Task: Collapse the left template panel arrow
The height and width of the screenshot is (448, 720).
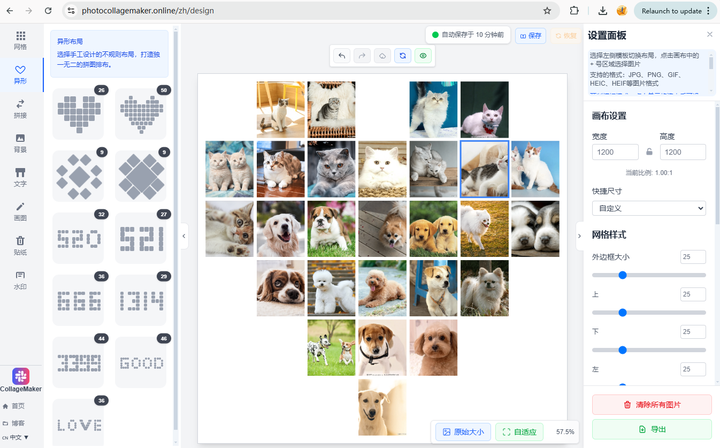Action: (184, 236)
